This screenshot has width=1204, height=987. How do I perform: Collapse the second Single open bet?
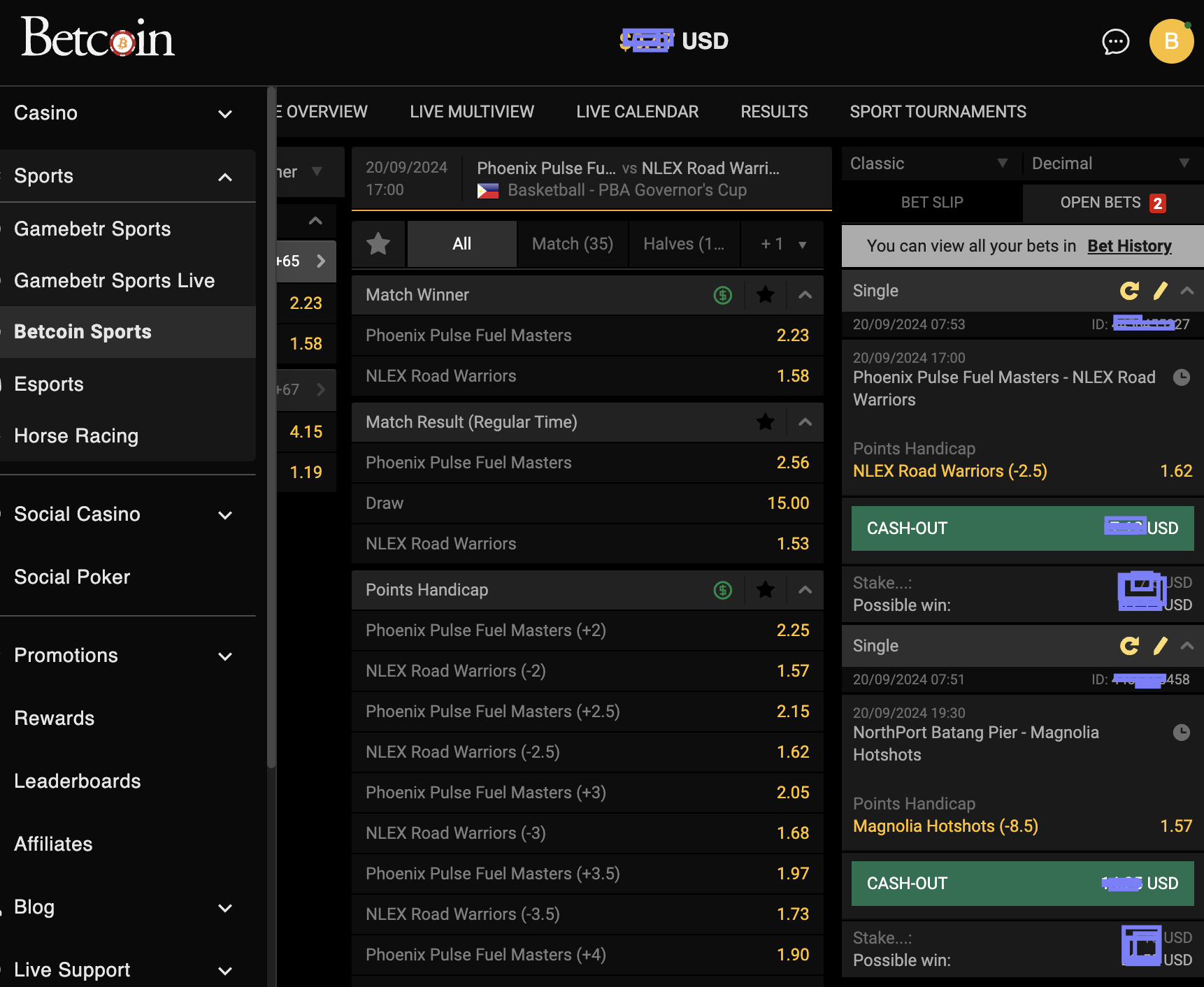click(x=1187, y=646)
